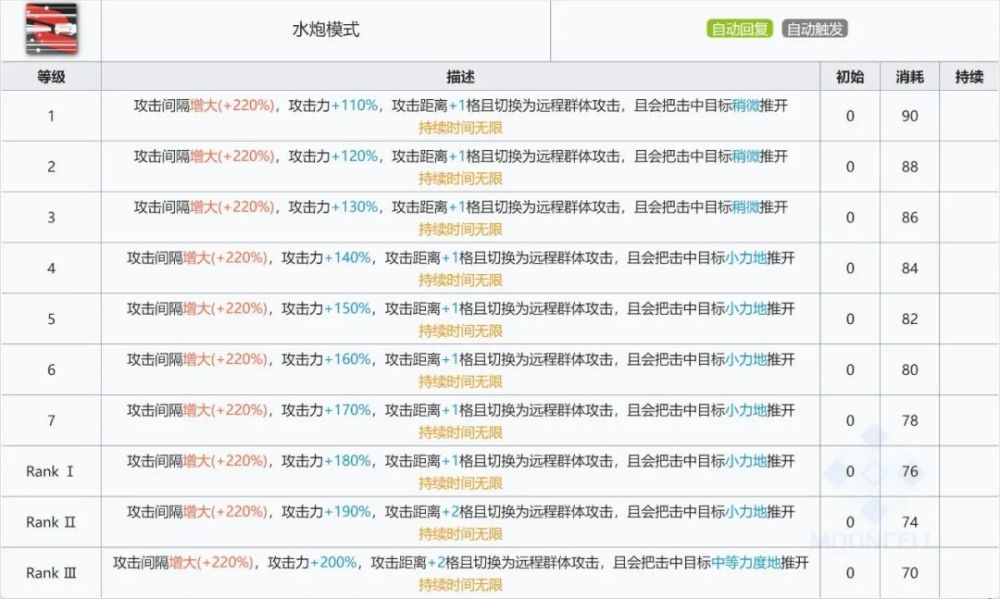Click the 初始 column header
1000x599 pixels.
[849, 77]
